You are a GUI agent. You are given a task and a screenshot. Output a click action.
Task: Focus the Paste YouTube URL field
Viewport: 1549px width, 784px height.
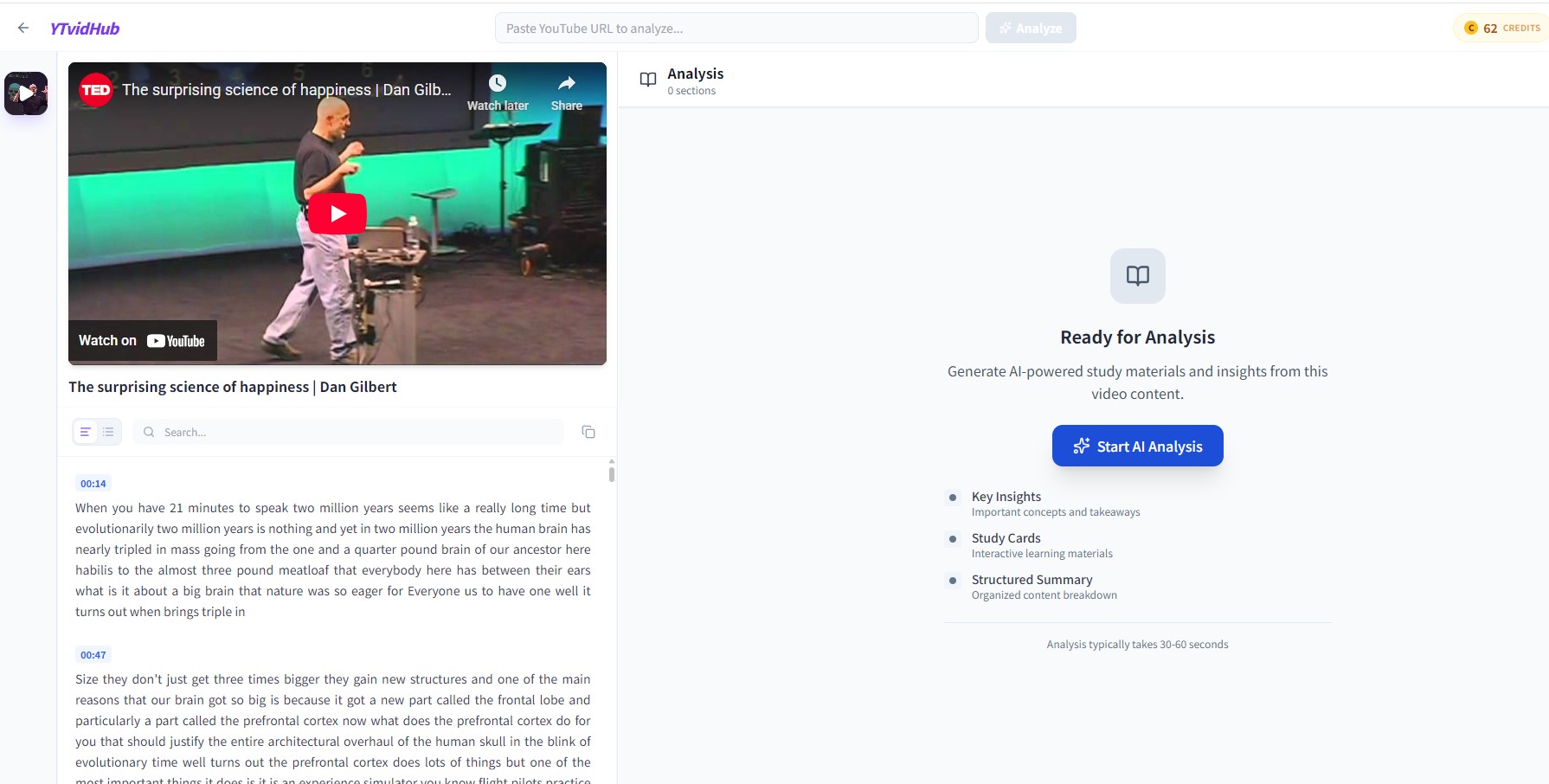coord(736,28)
